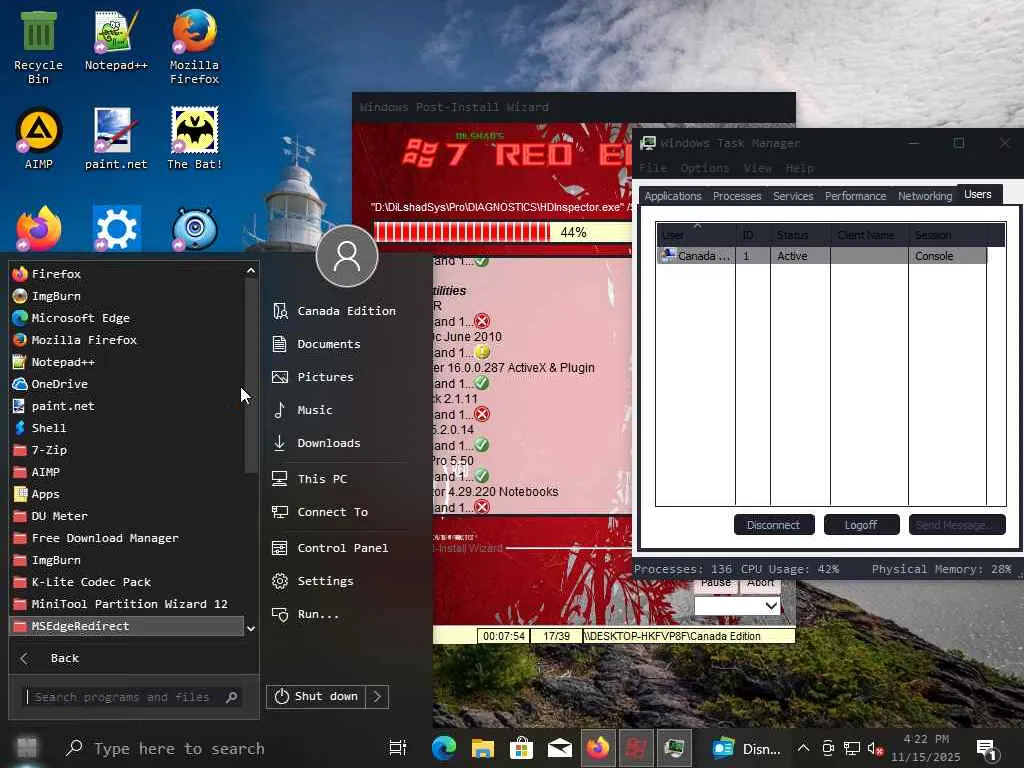Open the Mozilla Firefox desktop shortcut

(x=194, y=47)
